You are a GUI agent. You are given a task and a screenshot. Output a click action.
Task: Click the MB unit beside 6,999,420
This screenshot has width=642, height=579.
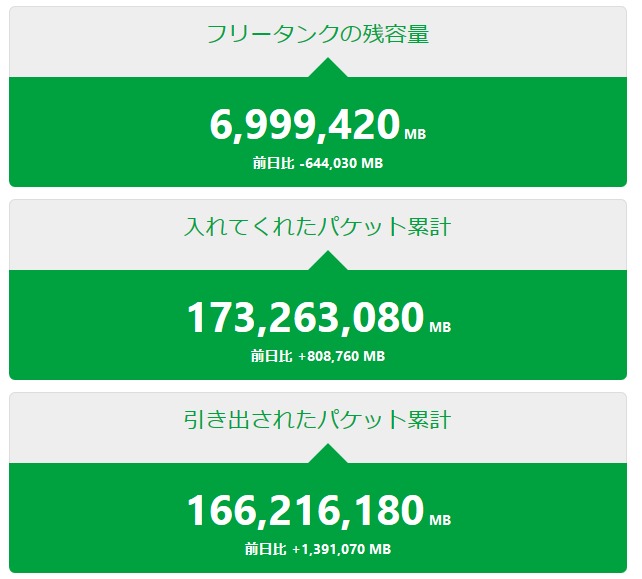click(415, 134)
